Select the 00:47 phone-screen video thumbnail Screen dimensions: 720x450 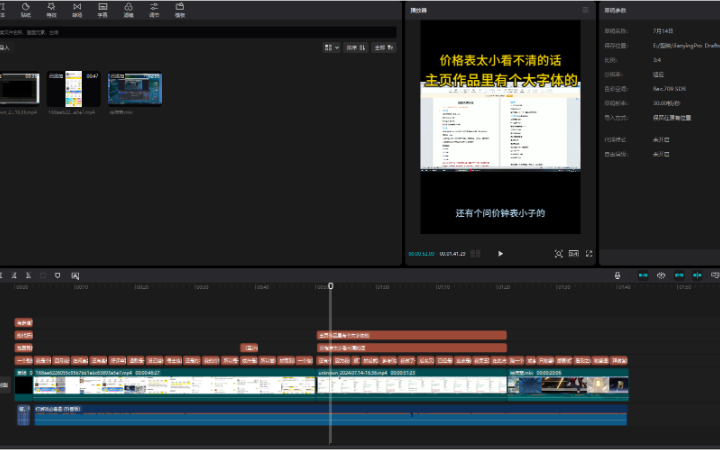click(x=73, y=89)
